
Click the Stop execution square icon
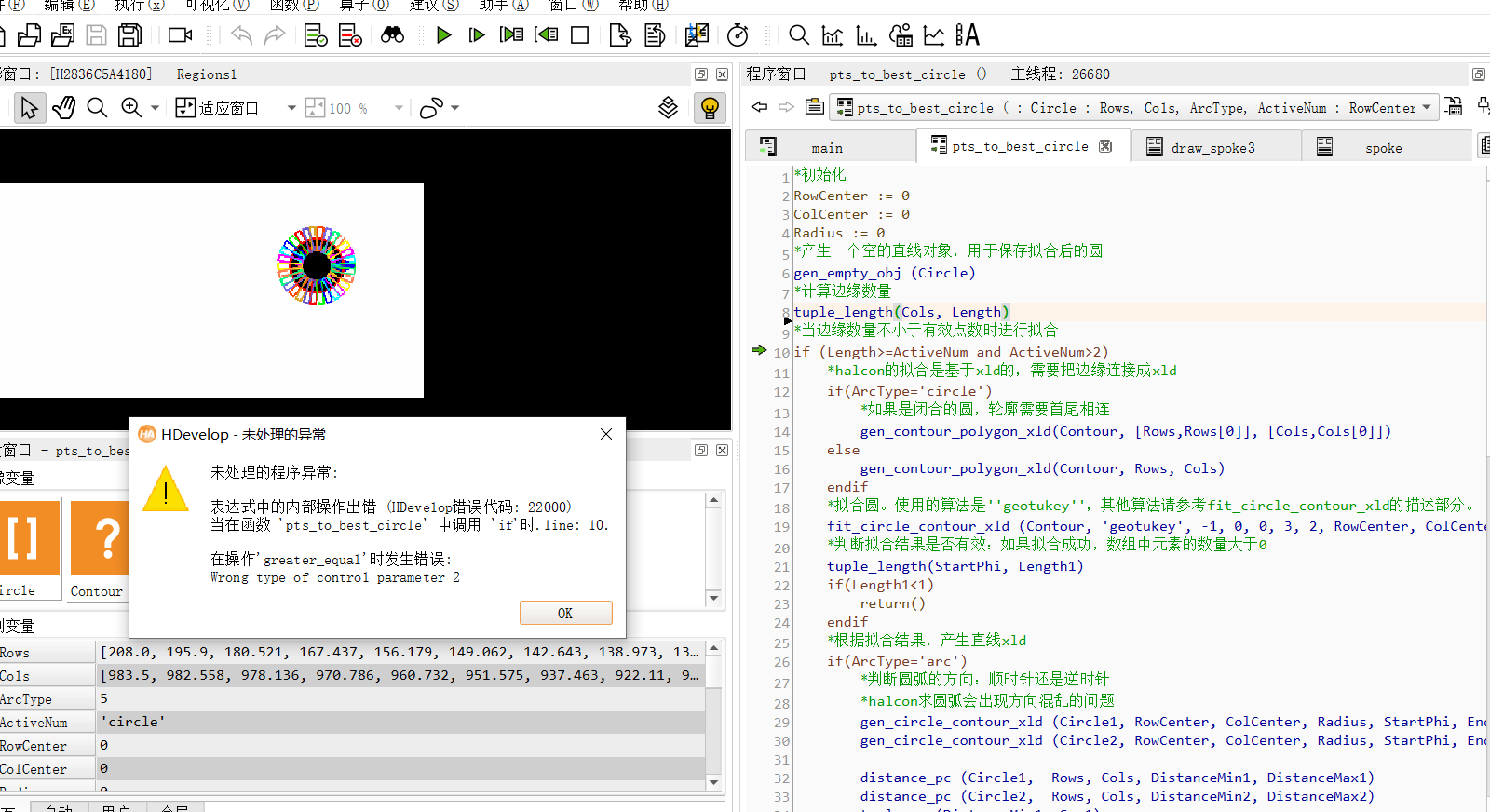[579, 35]
